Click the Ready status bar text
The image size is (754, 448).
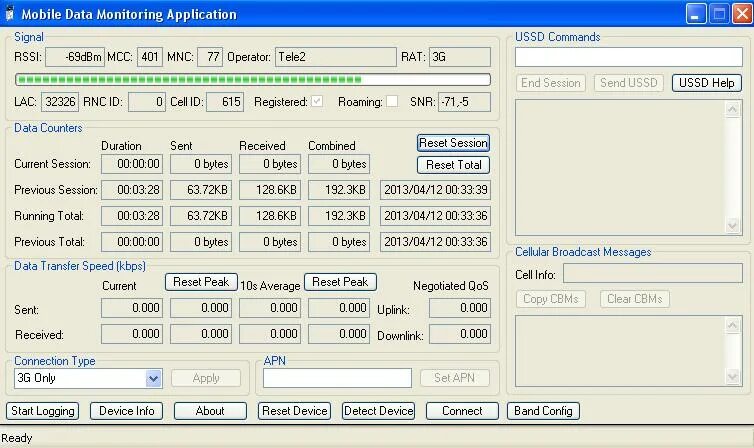[x=17, y=438]
